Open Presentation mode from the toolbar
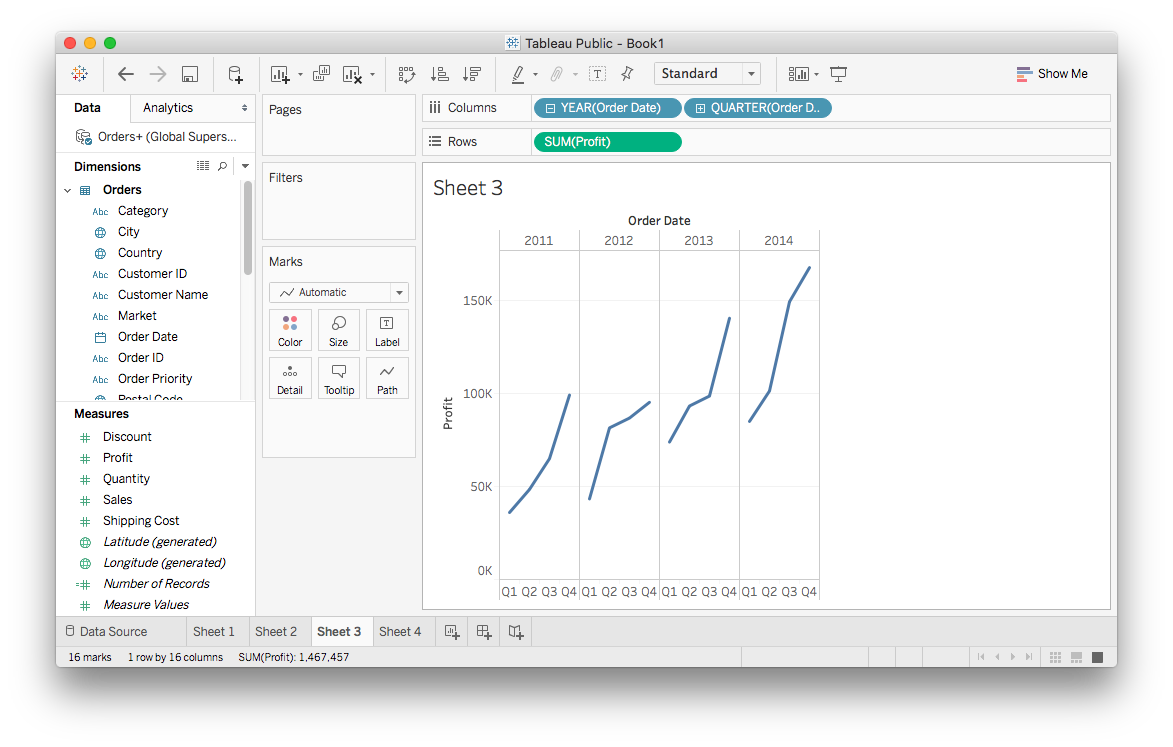This screenshot has width=1173, height=747. pyautogui.click(x=839, y=74)
